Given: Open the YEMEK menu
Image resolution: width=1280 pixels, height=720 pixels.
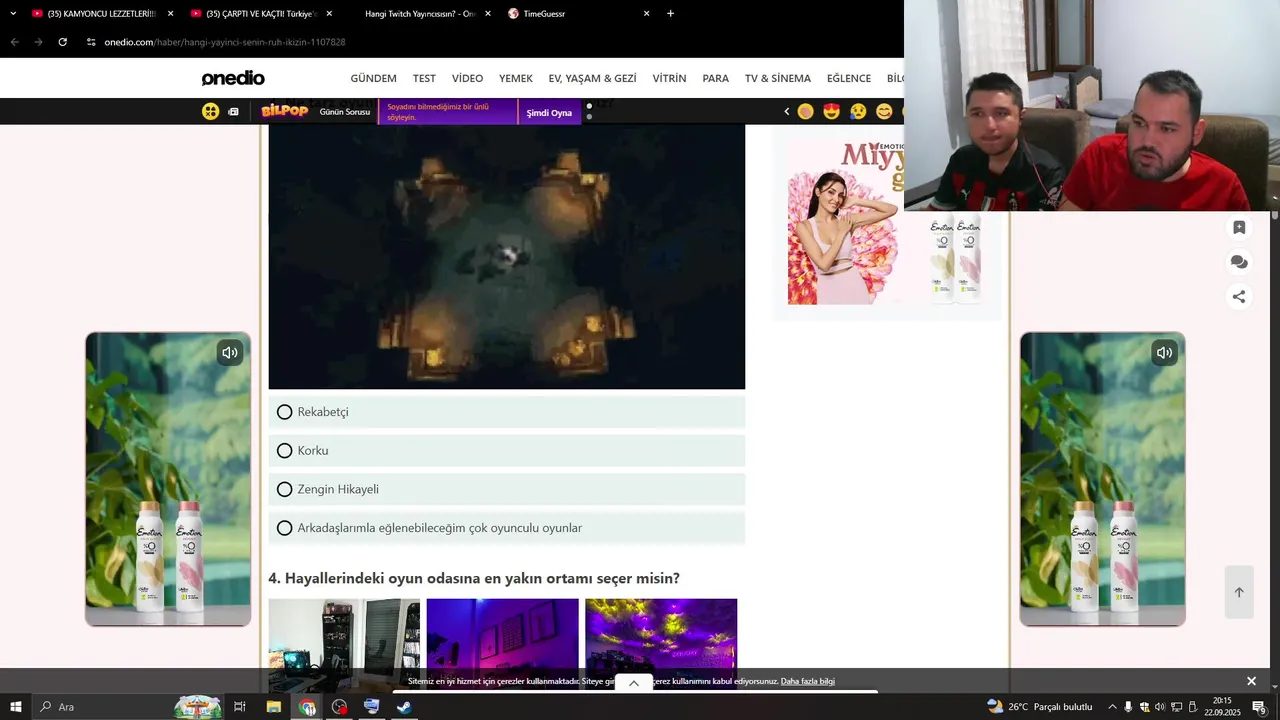Looking at the screenshot, I should point(516,78).
